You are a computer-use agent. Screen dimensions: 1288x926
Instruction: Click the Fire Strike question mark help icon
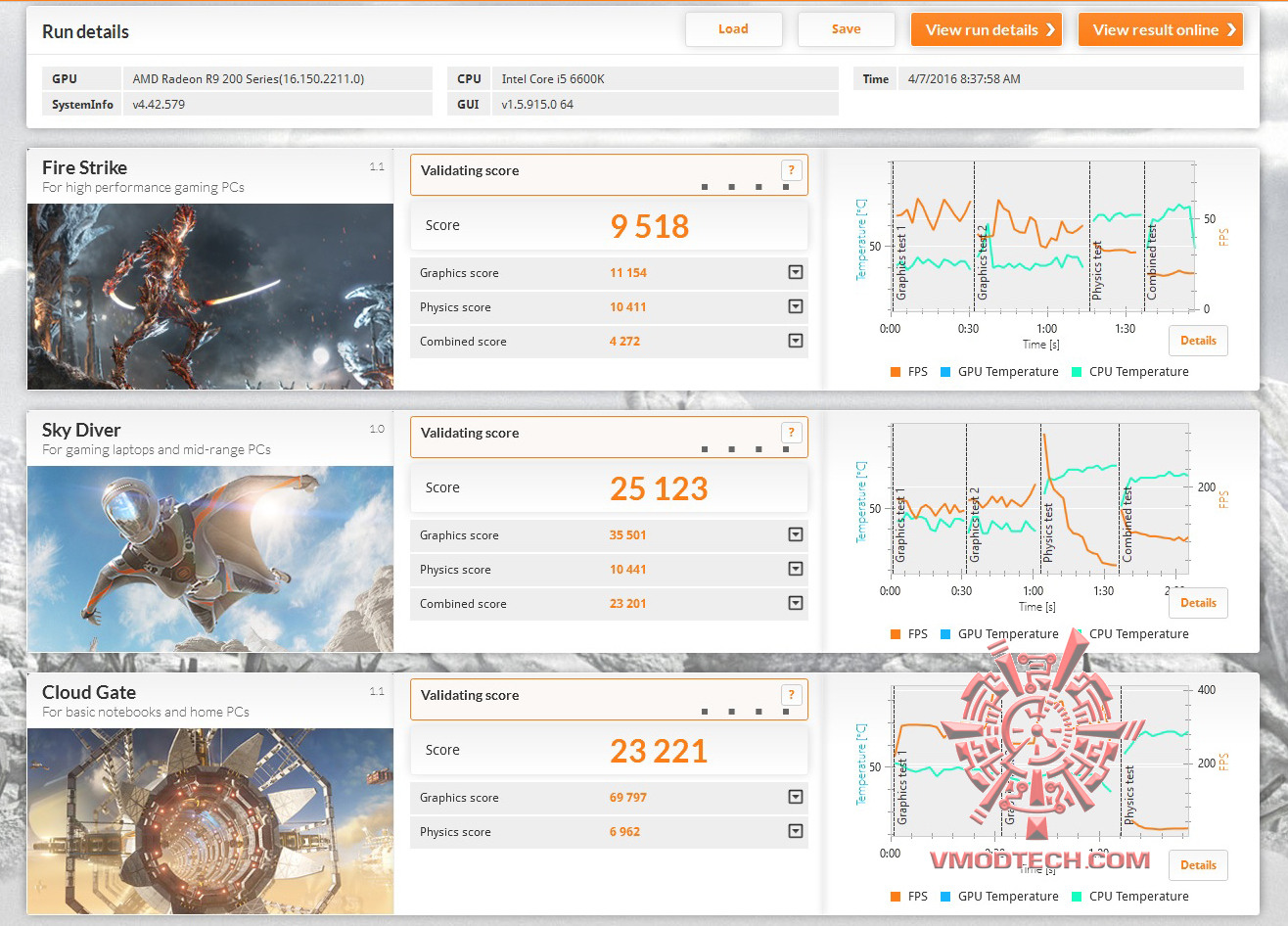tap(792, 170)
